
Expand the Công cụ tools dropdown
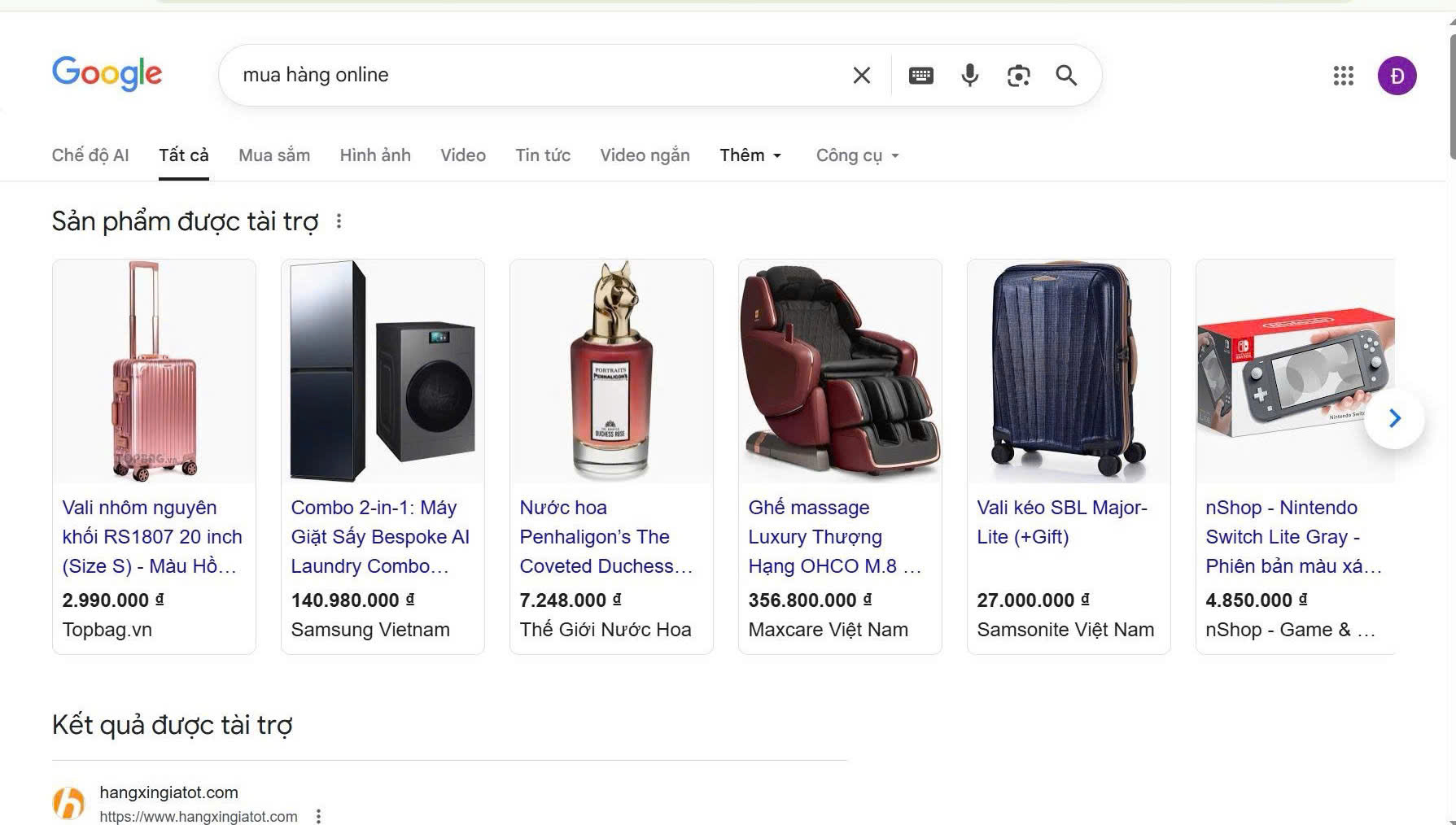point(857,155)
